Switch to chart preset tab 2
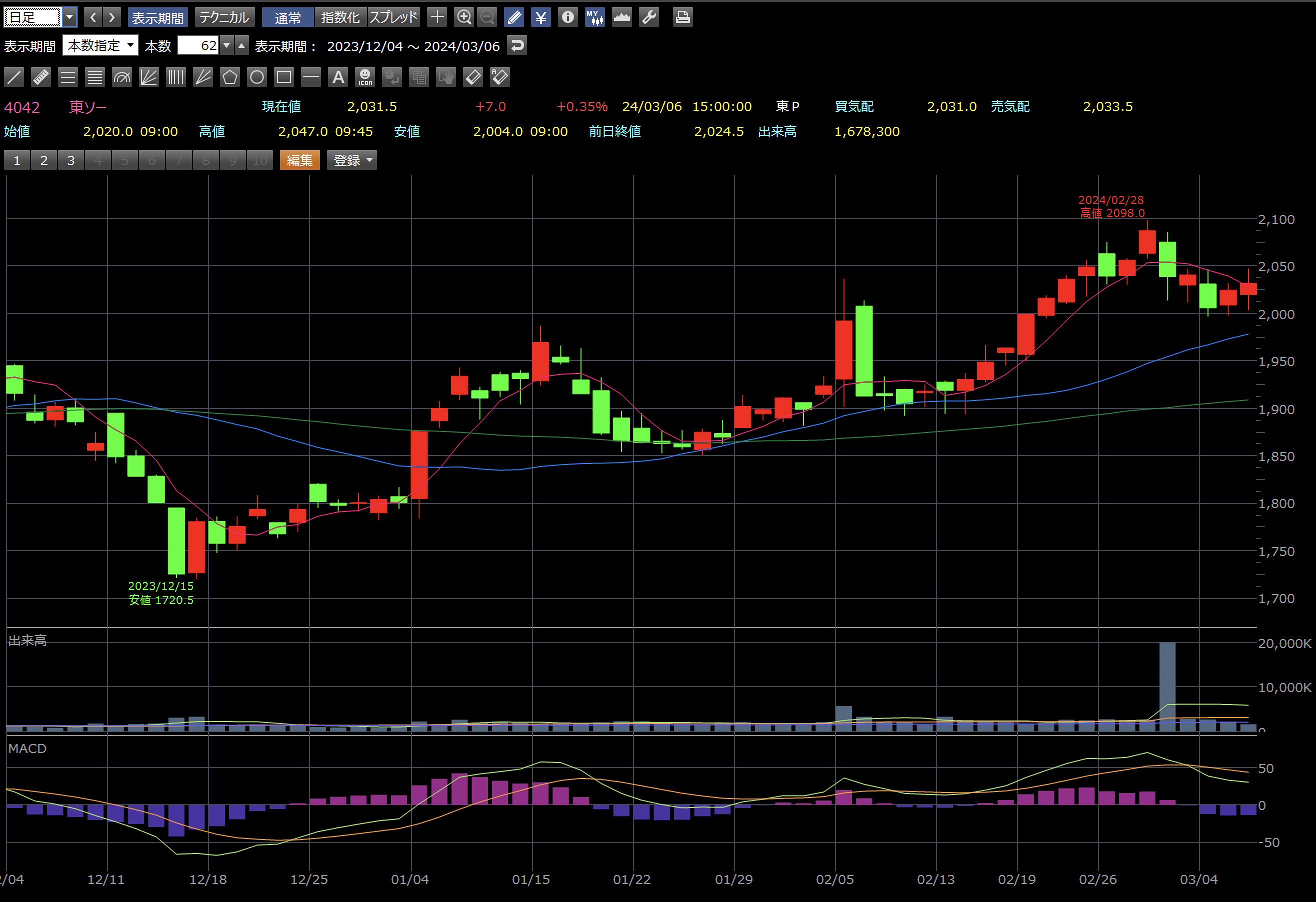 point(43,160)
